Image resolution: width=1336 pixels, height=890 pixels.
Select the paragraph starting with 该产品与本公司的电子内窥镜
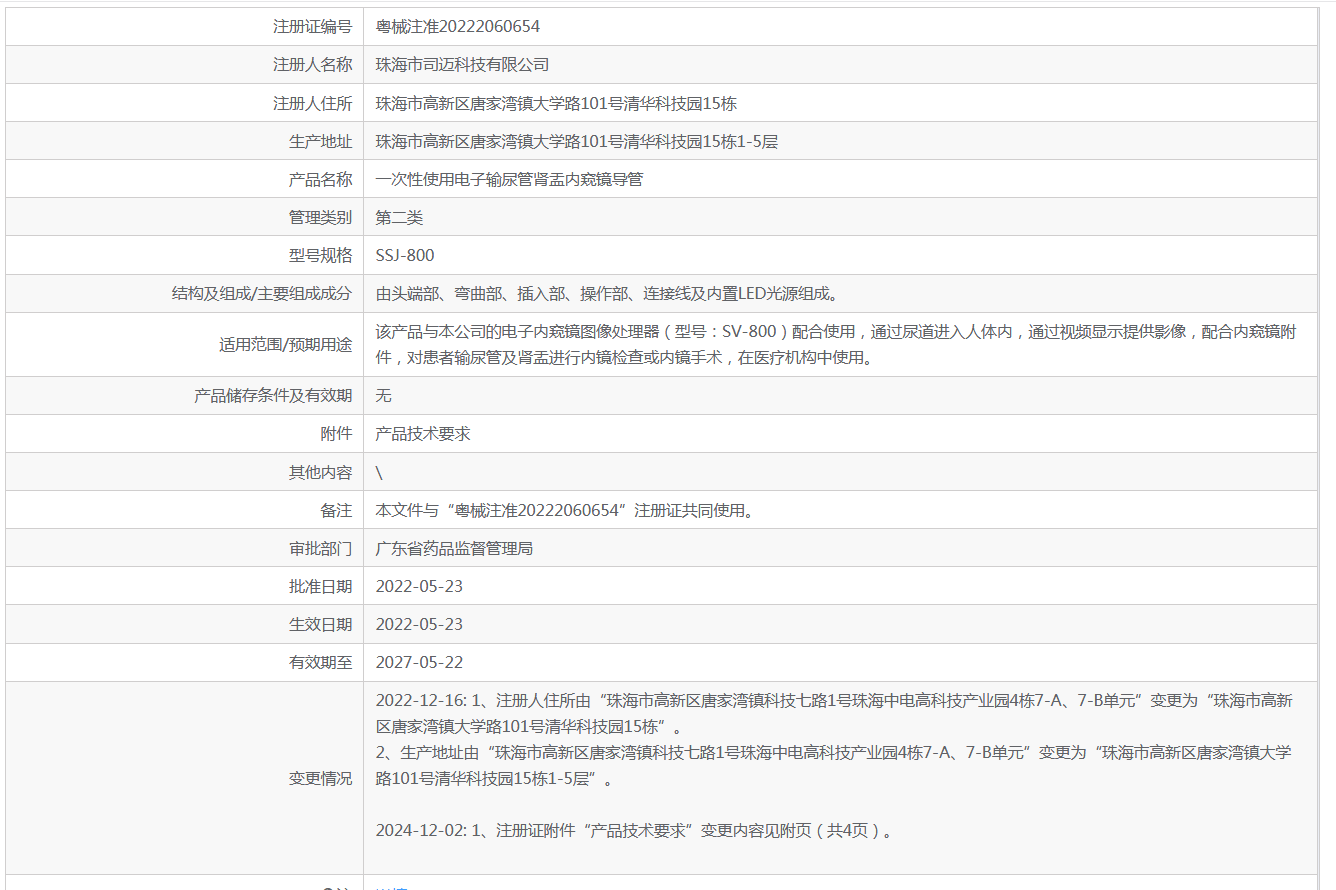click(836, 345)
